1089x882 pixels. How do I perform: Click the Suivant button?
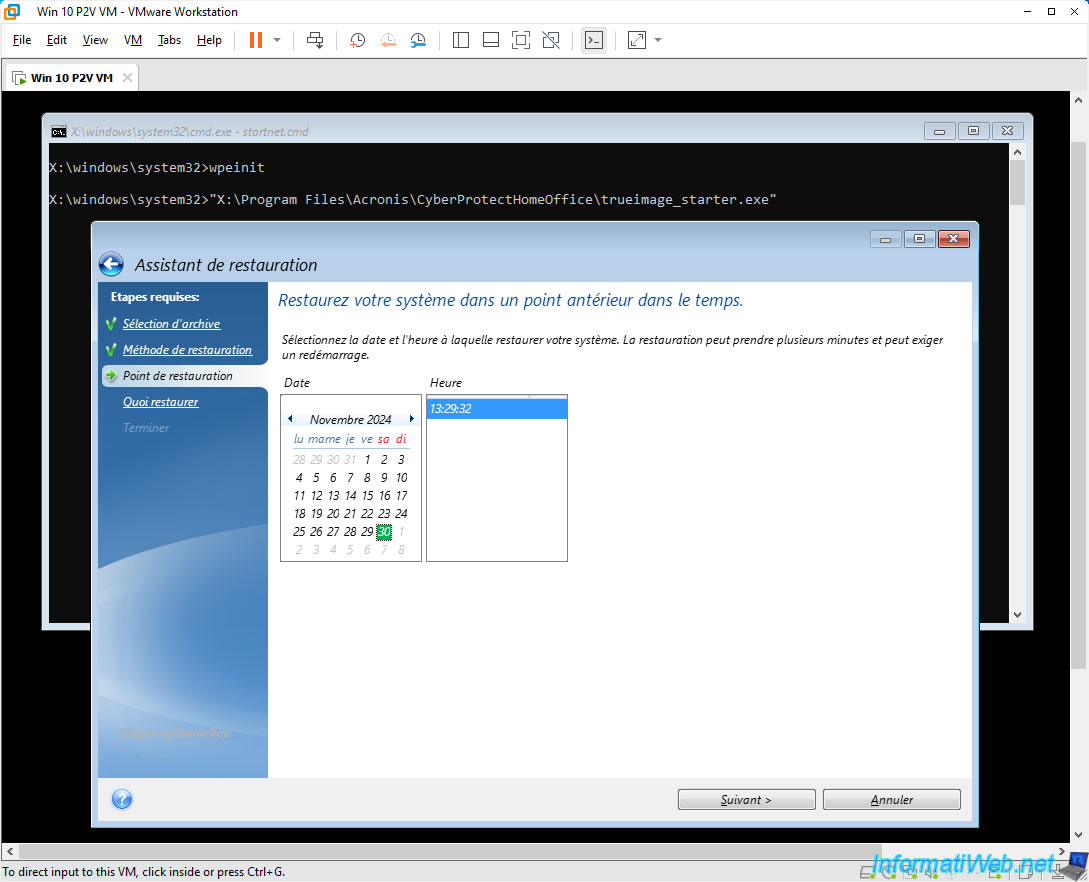tap(747, 799)
